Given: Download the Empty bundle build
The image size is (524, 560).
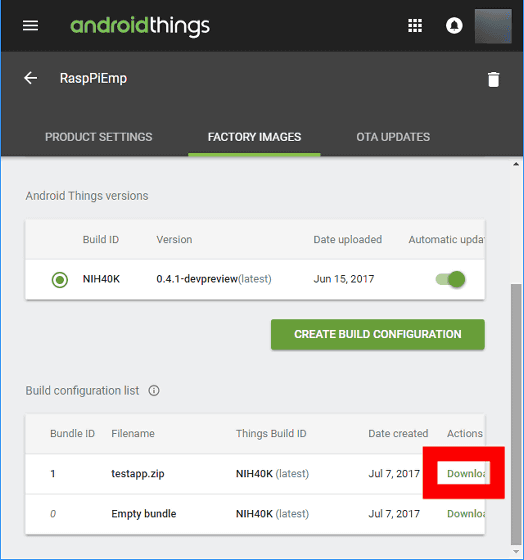Looking at the screenshot, I should click(x=466, y=514).
